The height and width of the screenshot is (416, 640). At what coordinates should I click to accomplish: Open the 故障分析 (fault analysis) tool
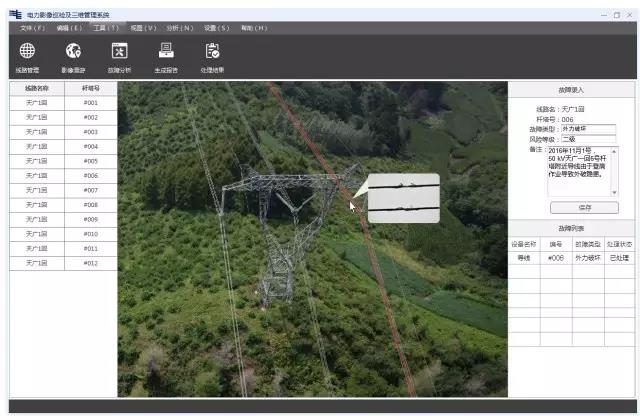coord(119,51)
